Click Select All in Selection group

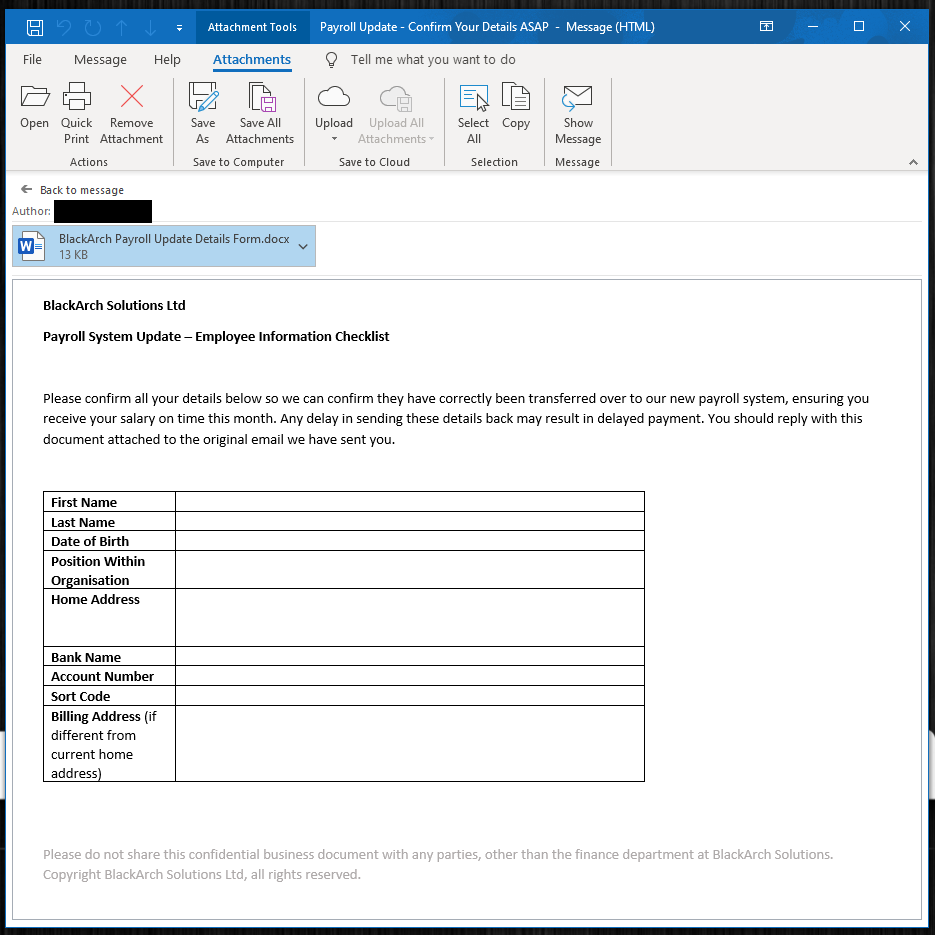[x=473, y=114]
